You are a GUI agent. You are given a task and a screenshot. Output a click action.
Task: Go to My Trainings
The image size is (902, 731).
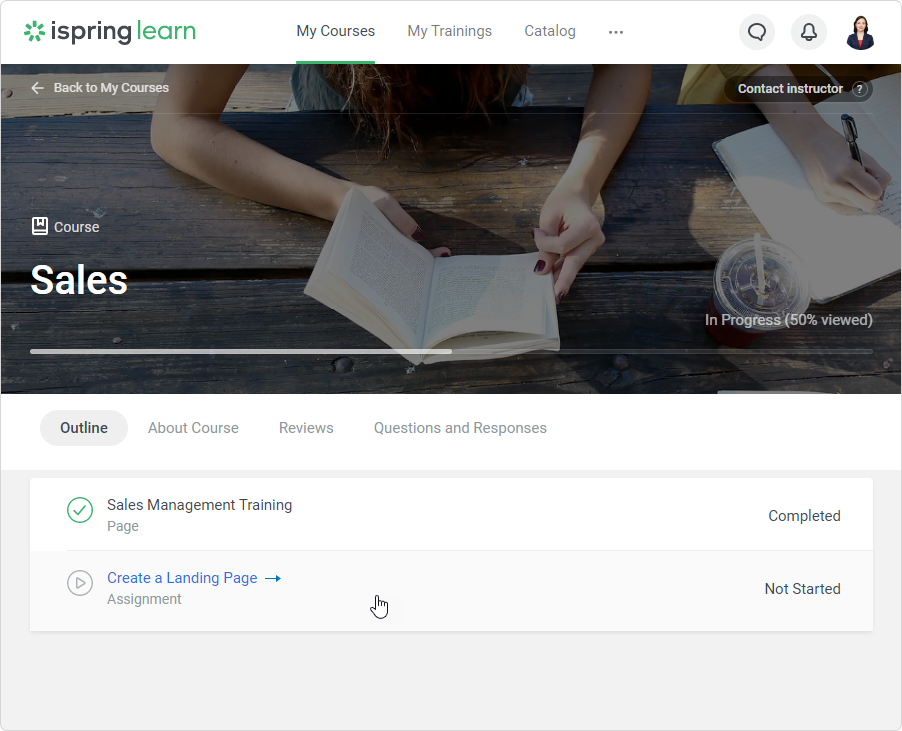449,32
